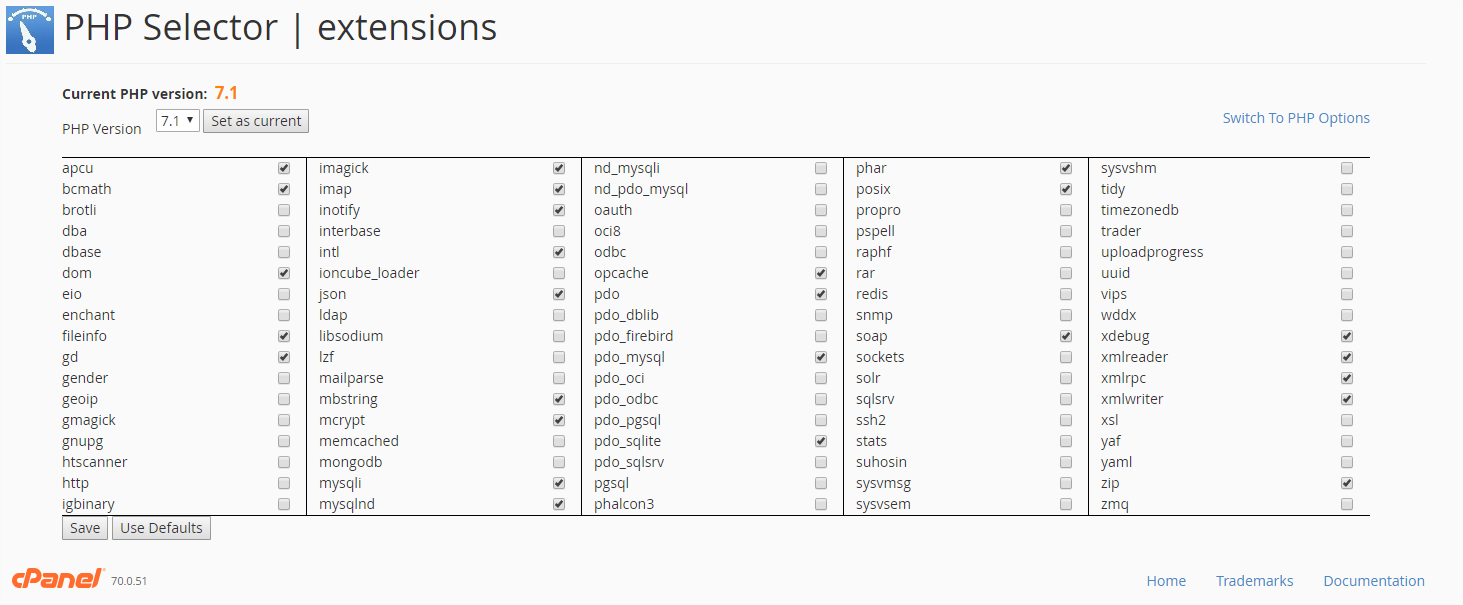Save the extension settings

point(85,528)
